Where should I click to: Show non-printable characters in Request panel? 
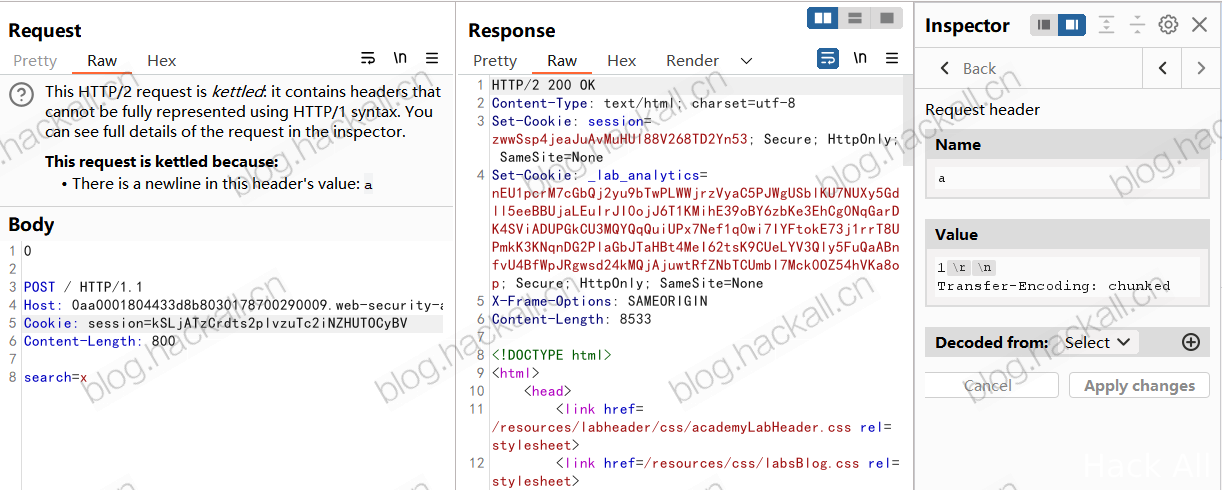[x=400, y=59]
